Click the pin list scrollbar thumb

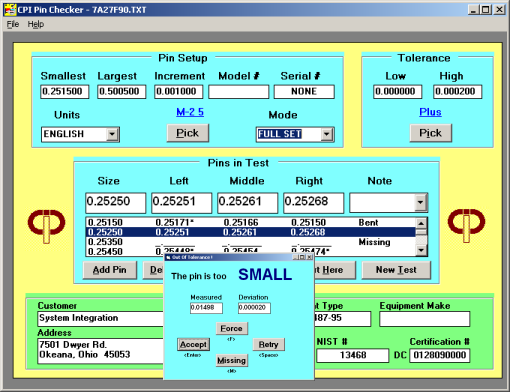[421, 232]
